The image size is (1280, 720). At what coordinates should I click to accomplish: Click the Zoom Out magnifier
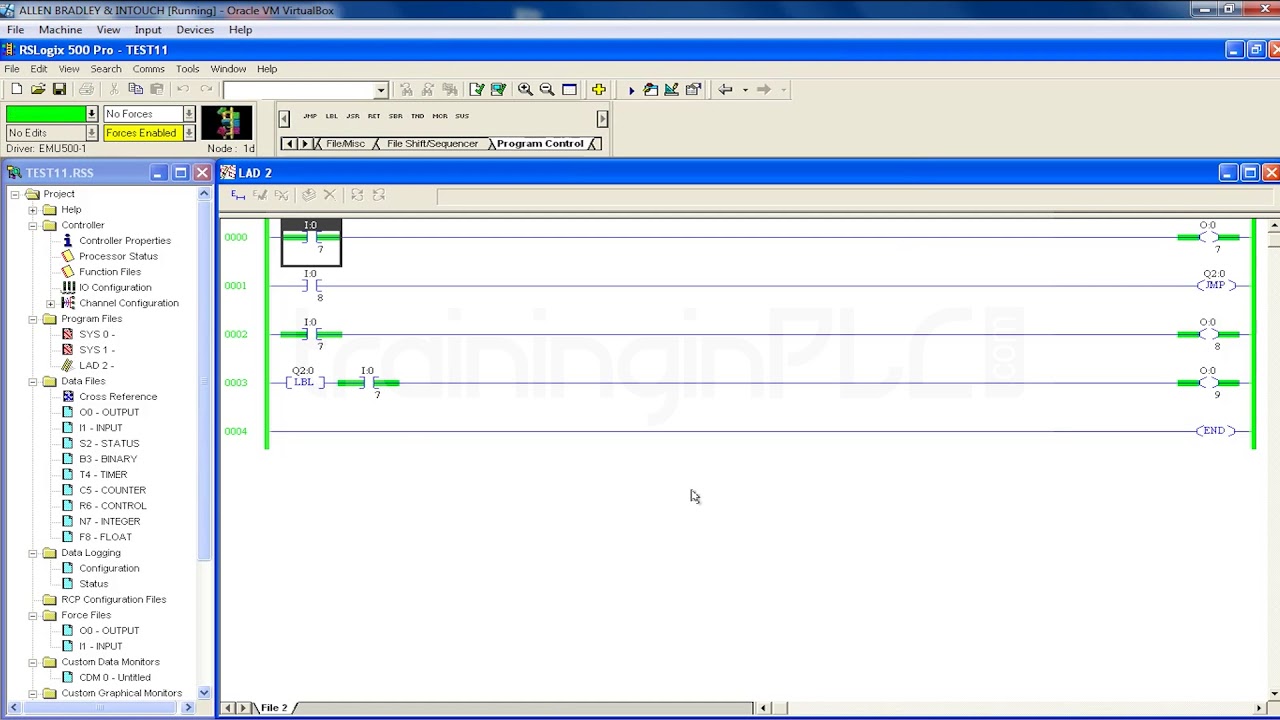tap(547, 89)
